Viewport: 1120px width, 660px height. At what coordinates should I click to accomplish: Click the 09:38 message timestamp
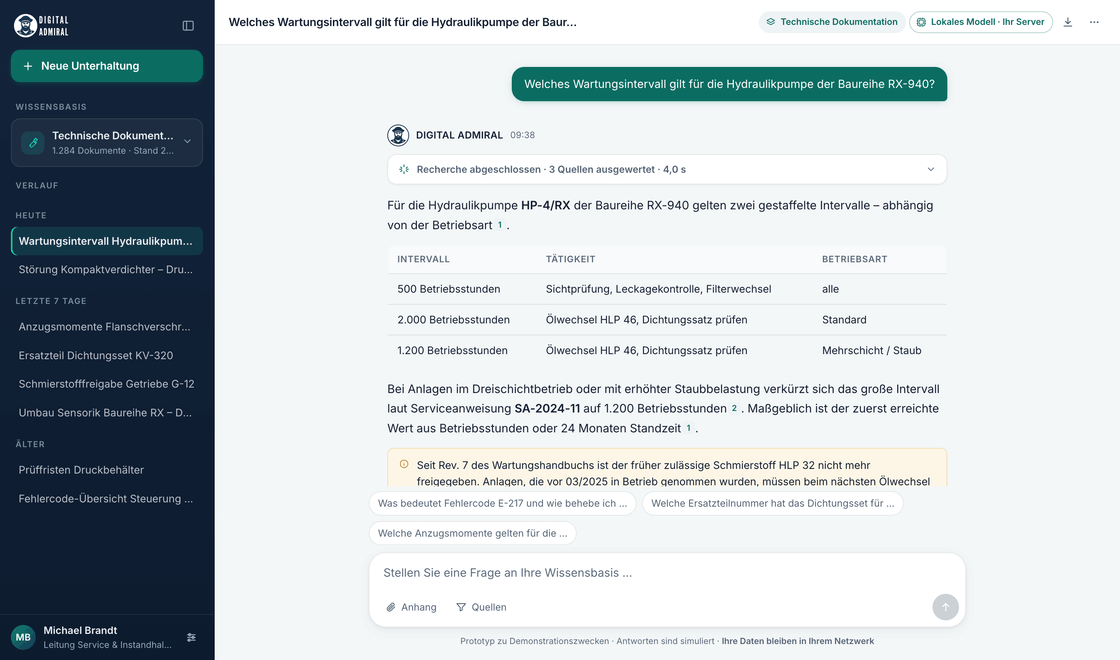522,135
